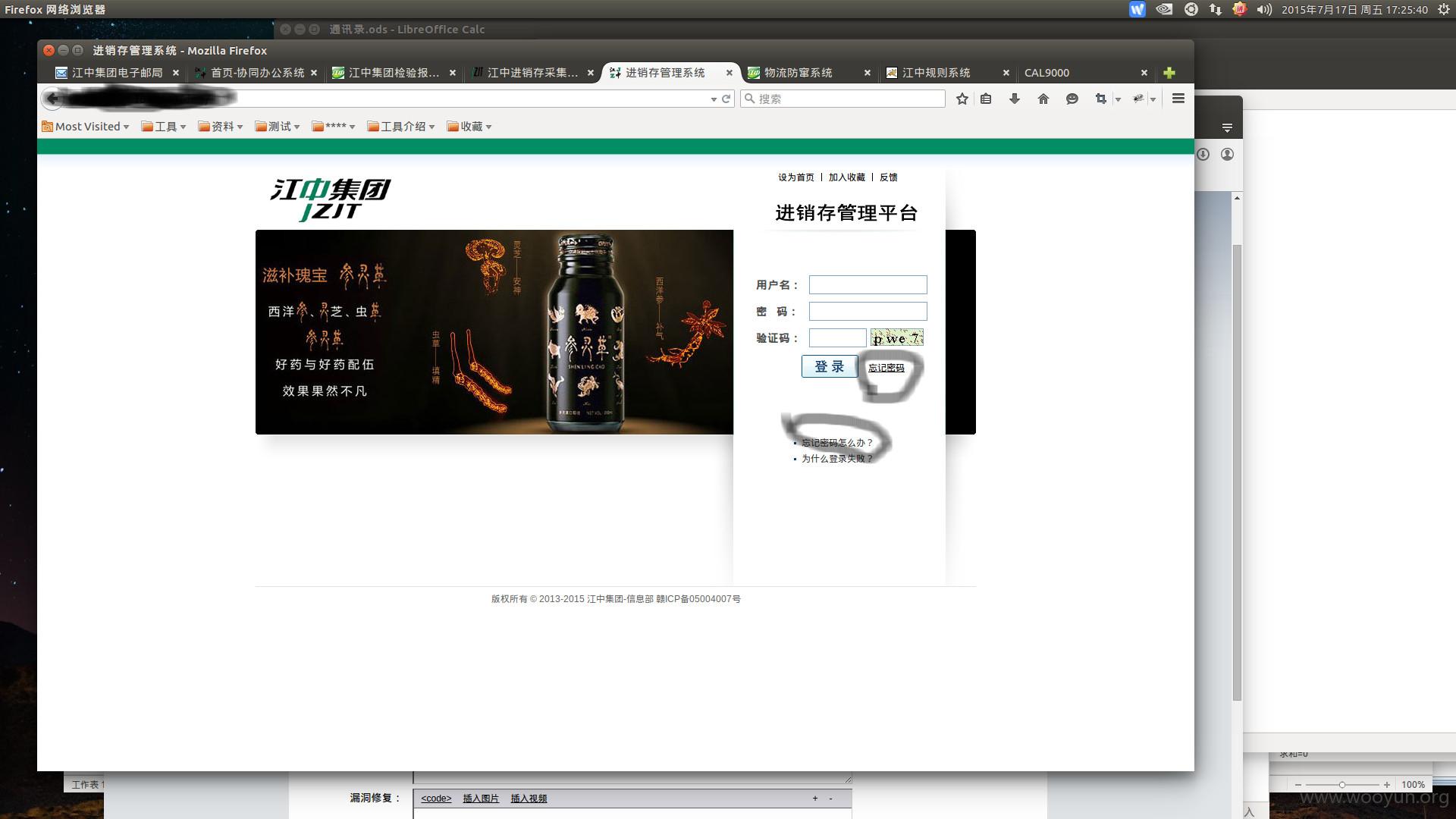Focus the 密码 input field
This screenshot has height=819, width=1456.
868,312
